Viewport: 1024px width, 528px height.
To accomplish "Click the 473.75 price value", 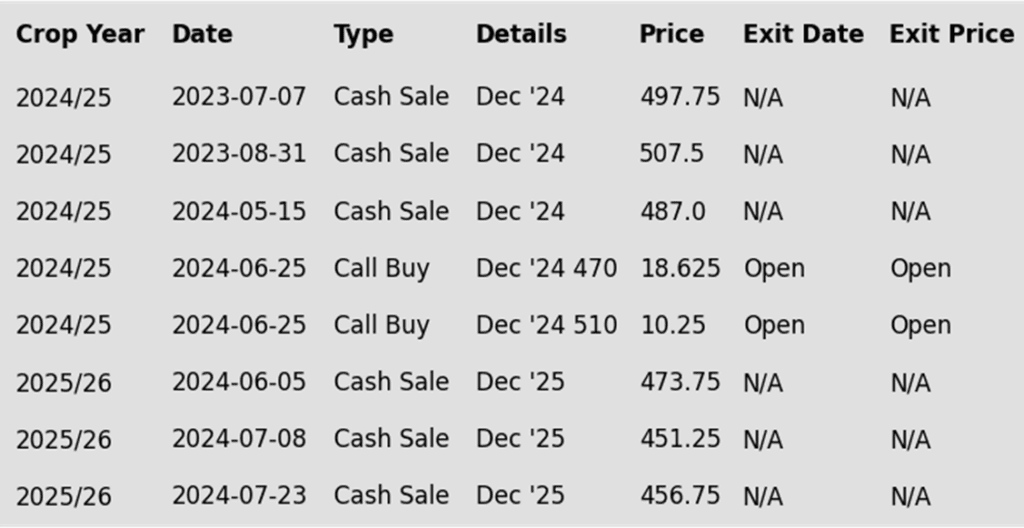I will (680, 382).
